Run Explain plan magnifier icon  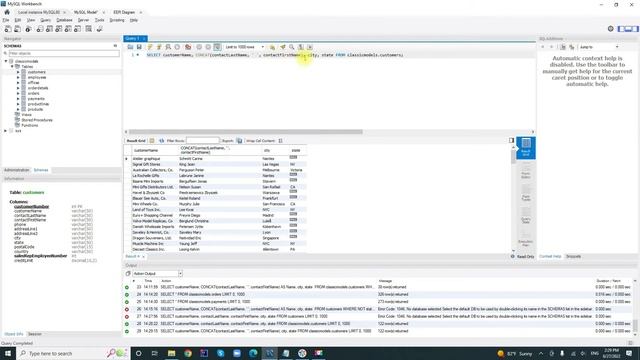coord(168,47)
